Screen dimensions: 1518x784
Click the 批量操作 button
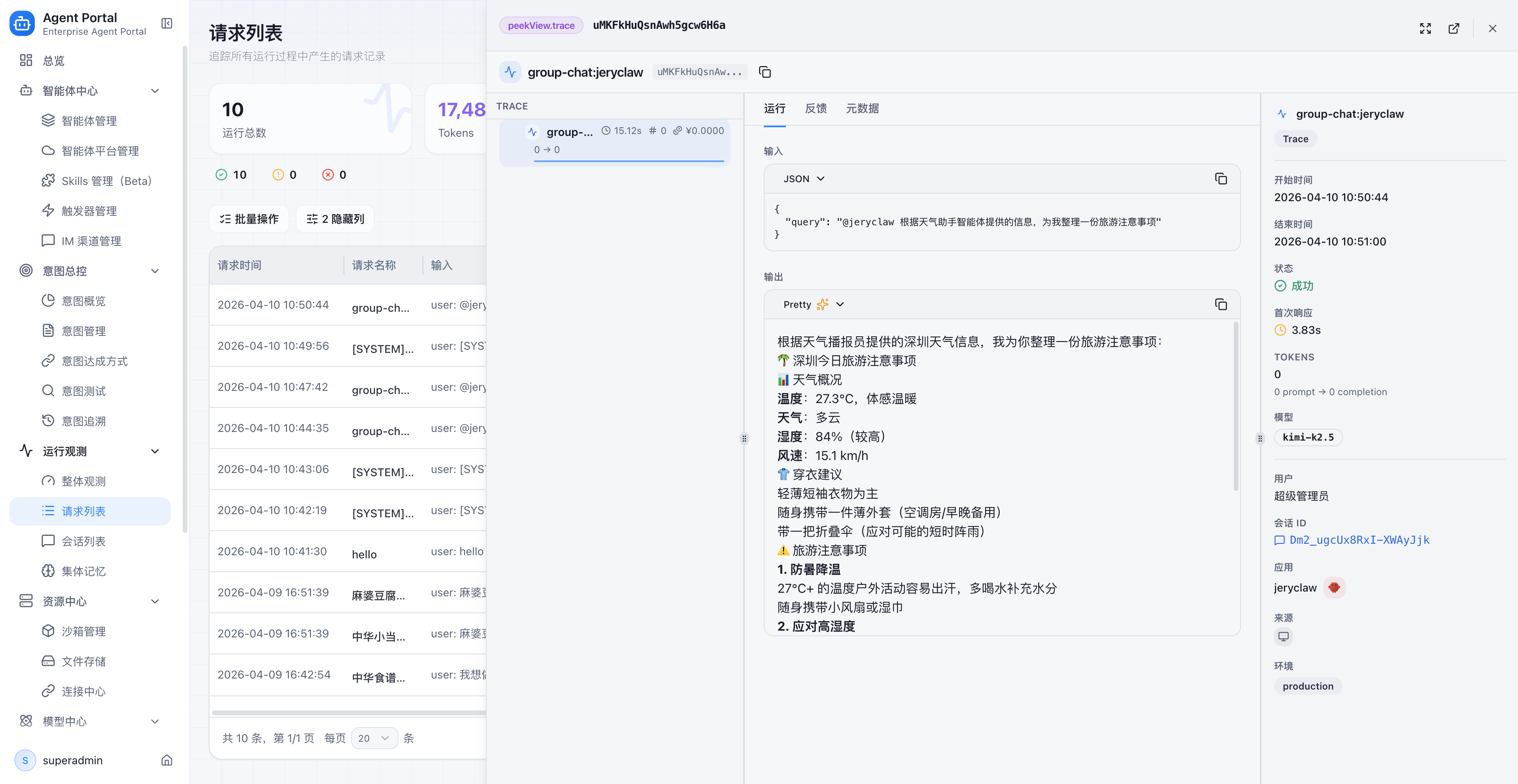249,219
